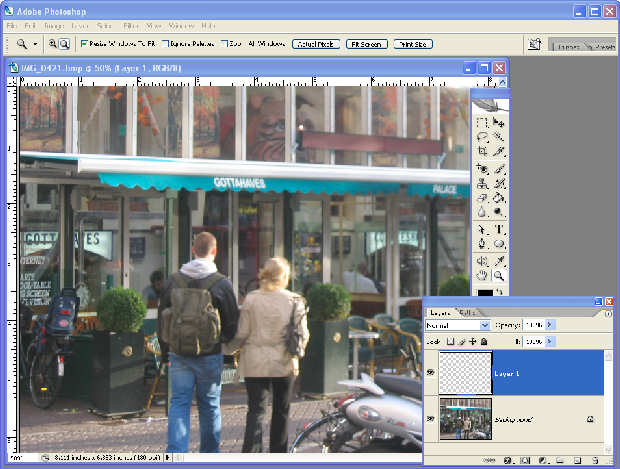Select the Rectangular Marquee tool
The width and height of the screenshot is (620, 469).
(482, 123)
